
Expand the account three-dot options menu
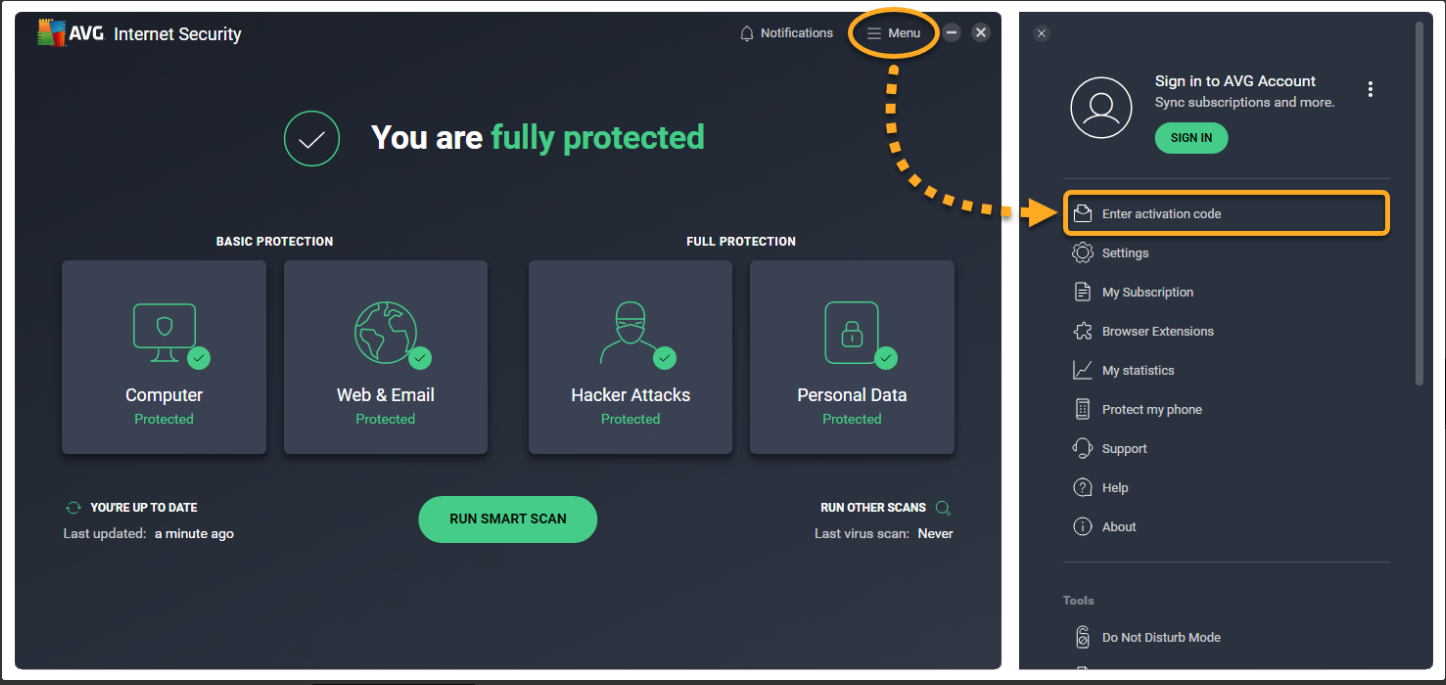[x=1370, y=89]
